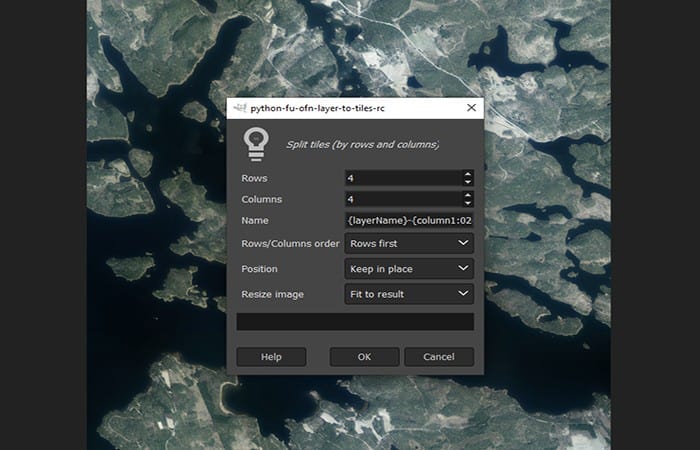Decrease the Rows value with down arrow
This screenshot has width=700, height=450.
point(467,182)
